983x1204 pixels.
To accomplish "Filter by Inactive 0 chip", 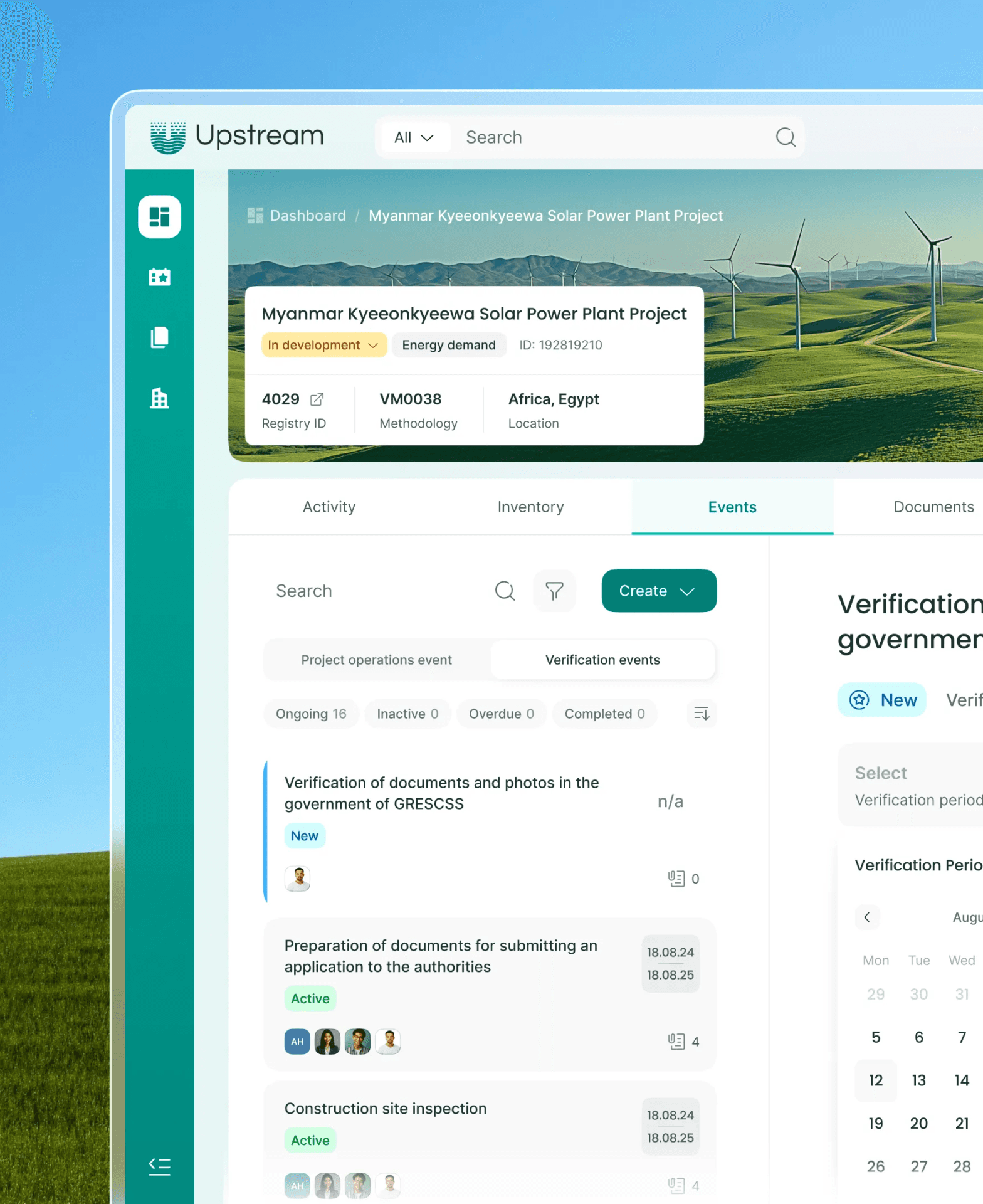I will tap(407, 714).
